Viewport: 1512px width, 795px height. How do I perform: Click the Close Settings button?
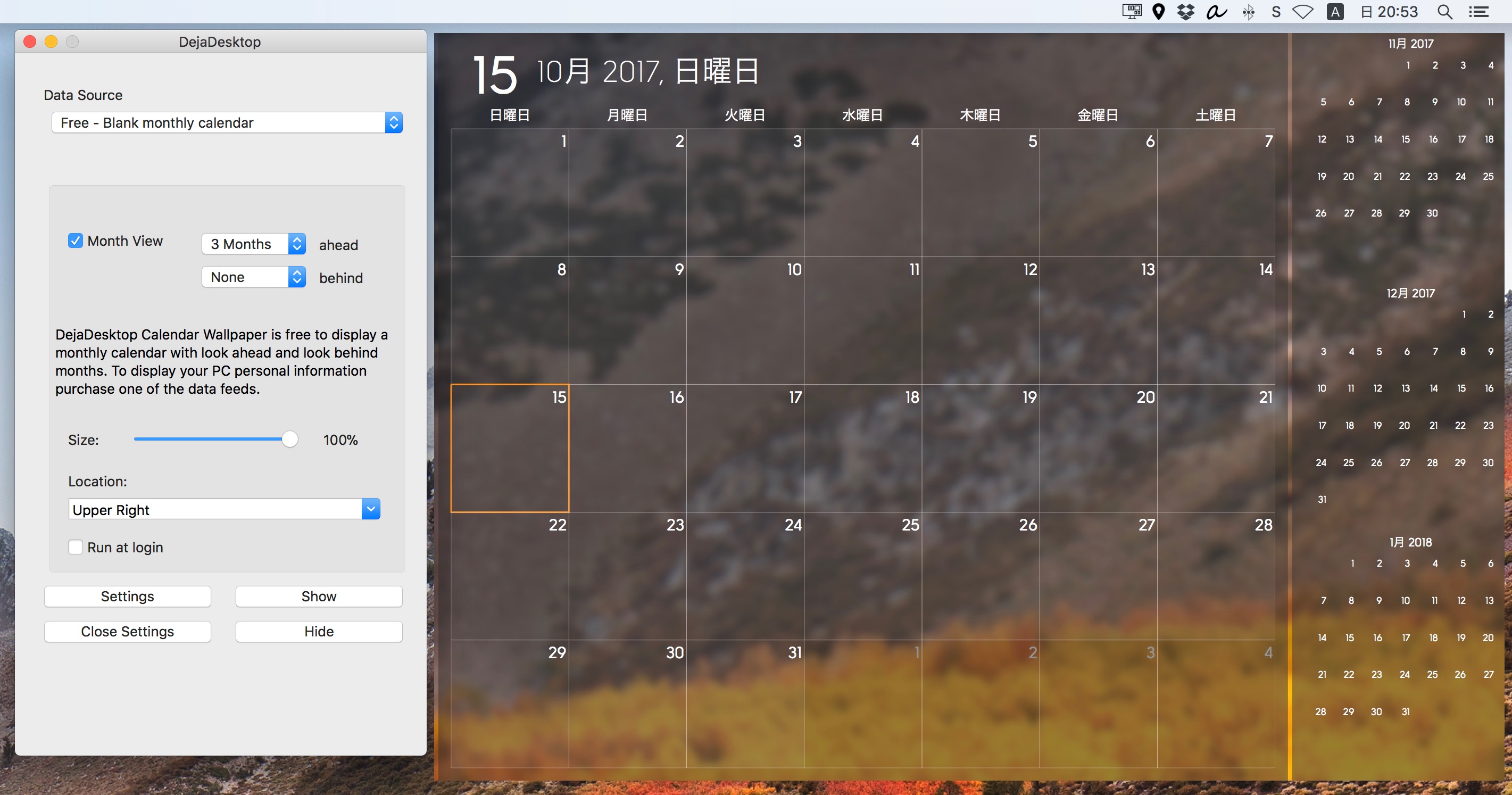(128, 630)
